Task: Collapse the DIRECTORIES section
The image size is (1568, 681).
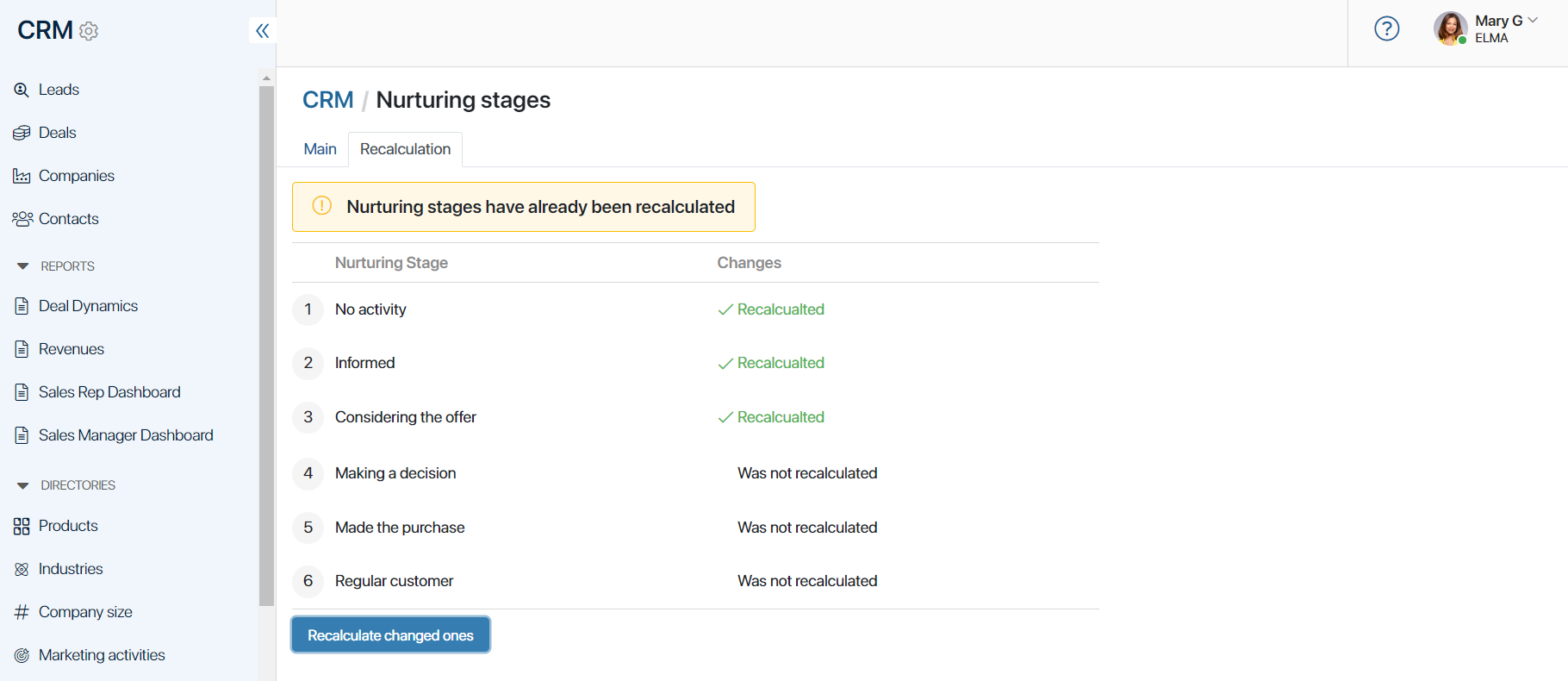Action: [x=23, y=485]
